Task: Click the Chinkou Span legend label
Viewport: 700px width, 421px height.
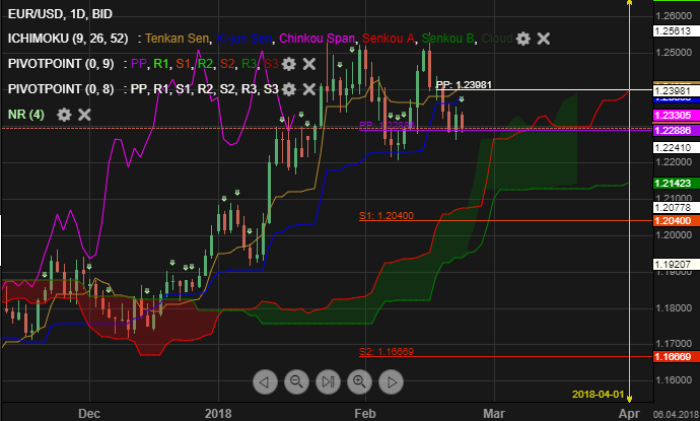Action: (x=317, y=38)
